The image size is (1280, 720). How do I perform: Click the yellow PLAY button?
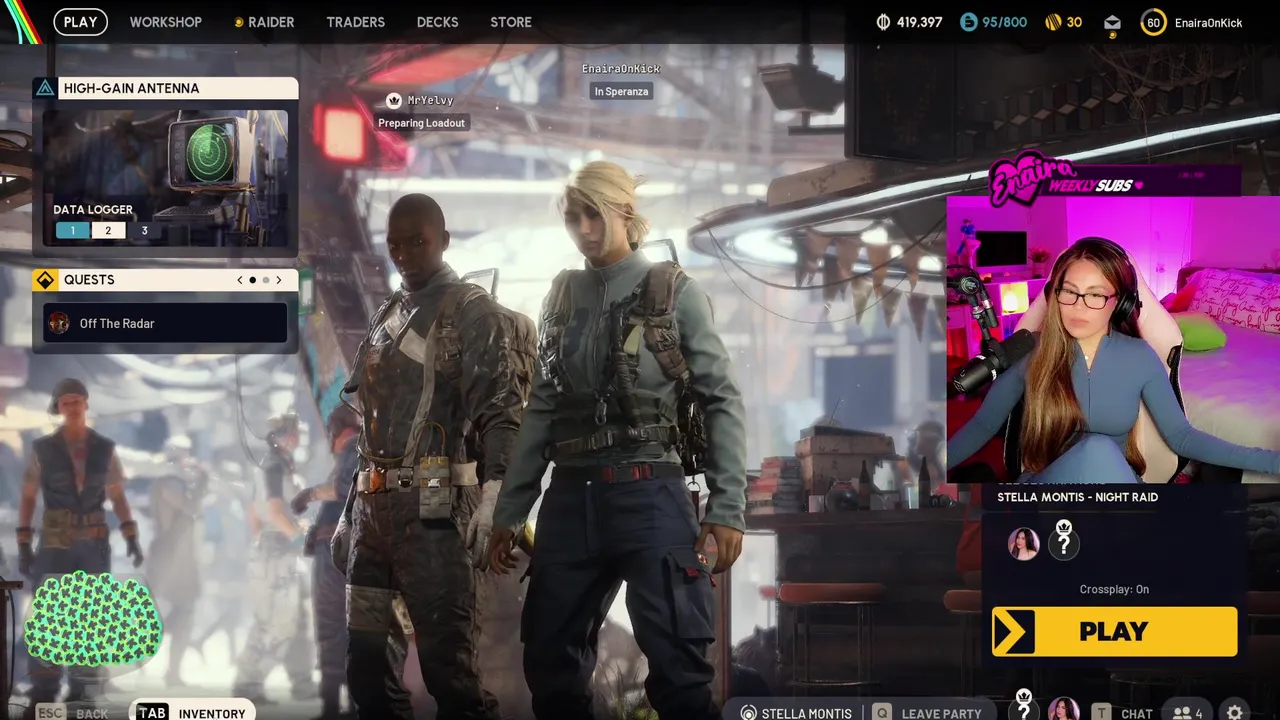1114,632
